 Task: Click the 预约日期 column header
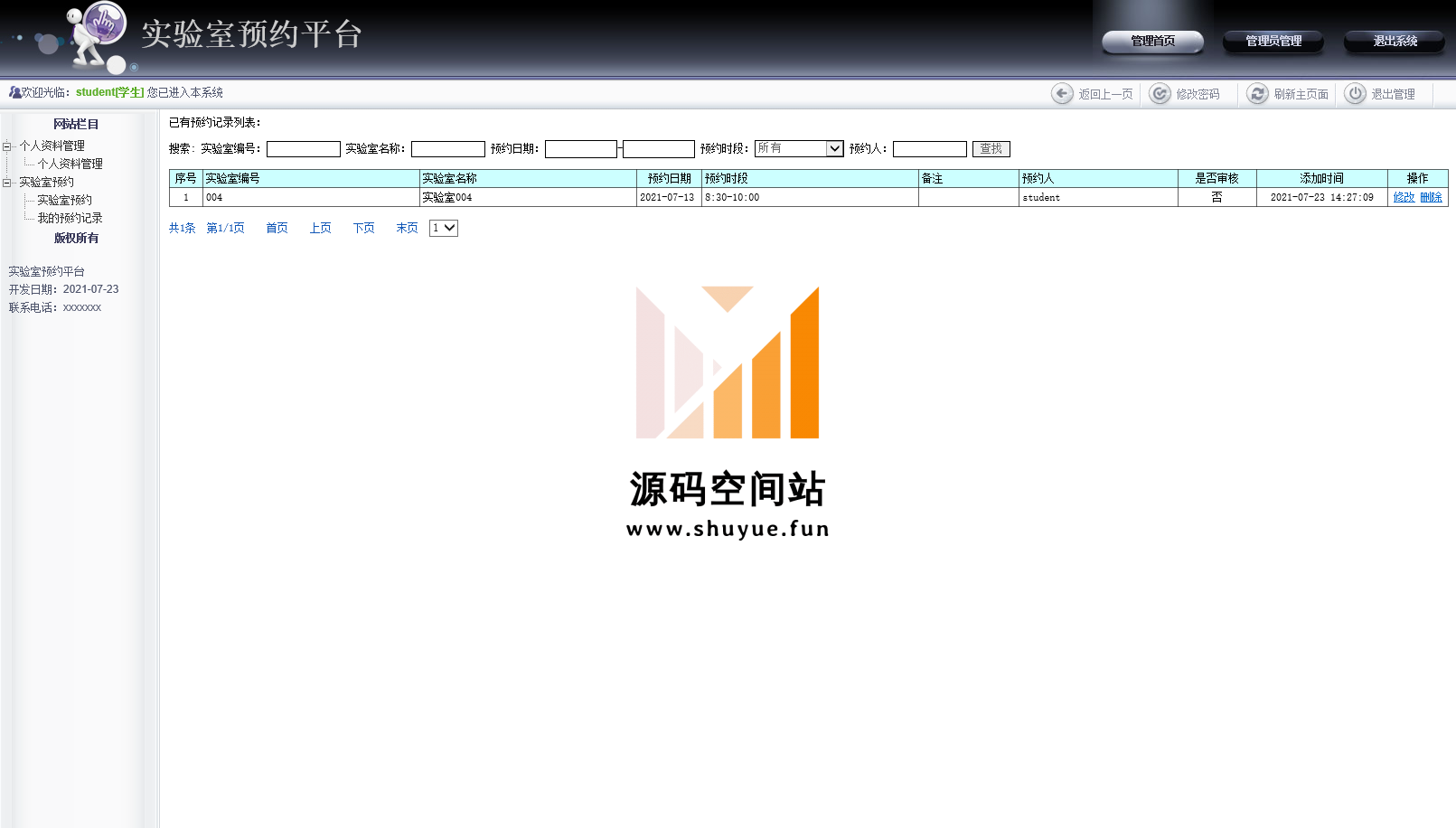(669, 178)
